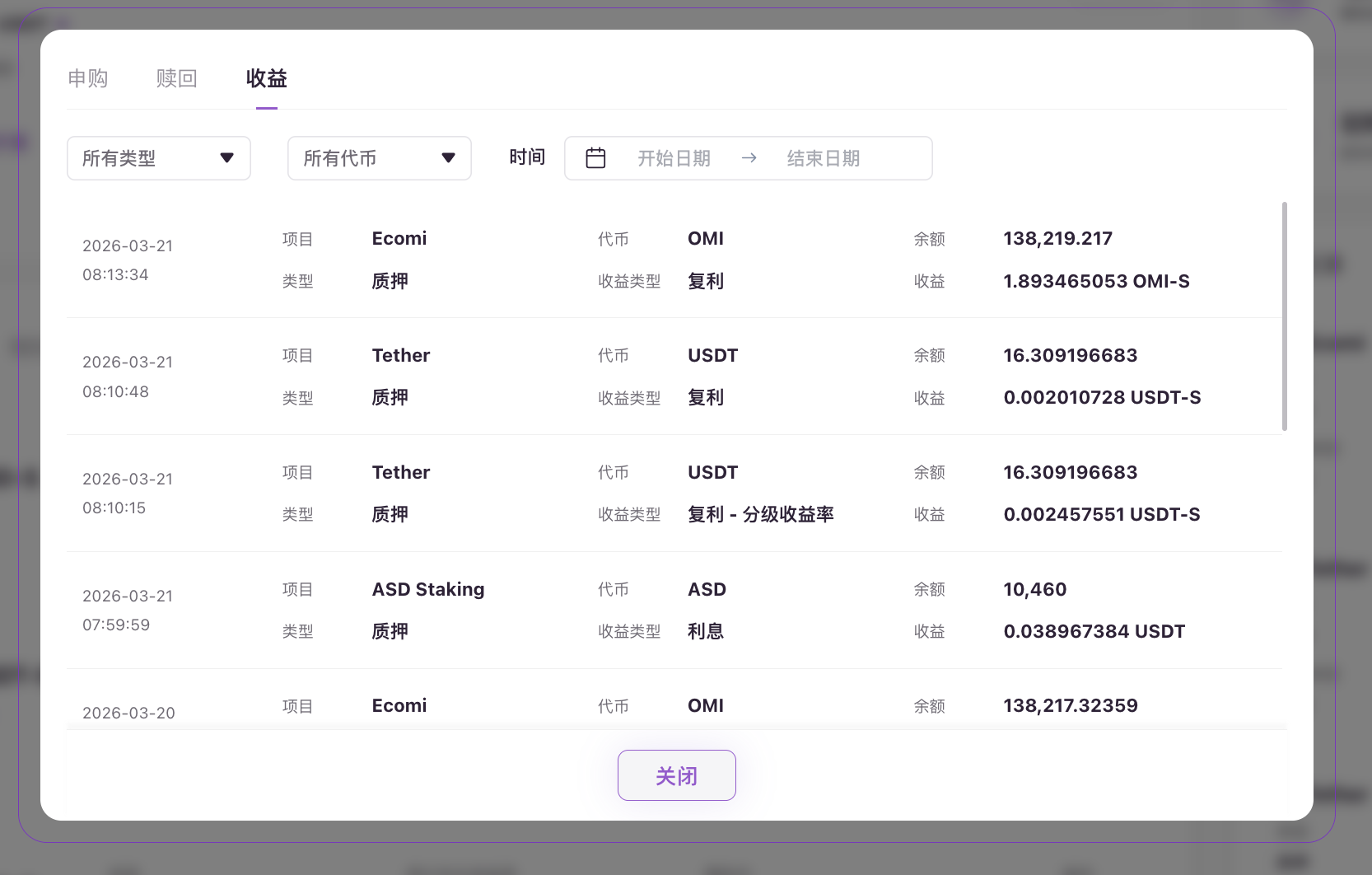Switch to the 申购 tab
The width and height of the screenshot is (1372, 875).
point(88,78)
